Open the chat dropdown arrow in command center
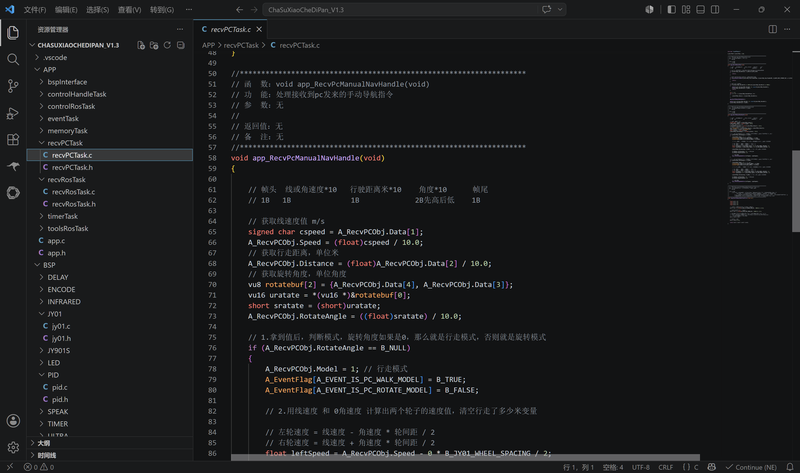The width and height of the screenshot is (800, 473). coord(560,10)
